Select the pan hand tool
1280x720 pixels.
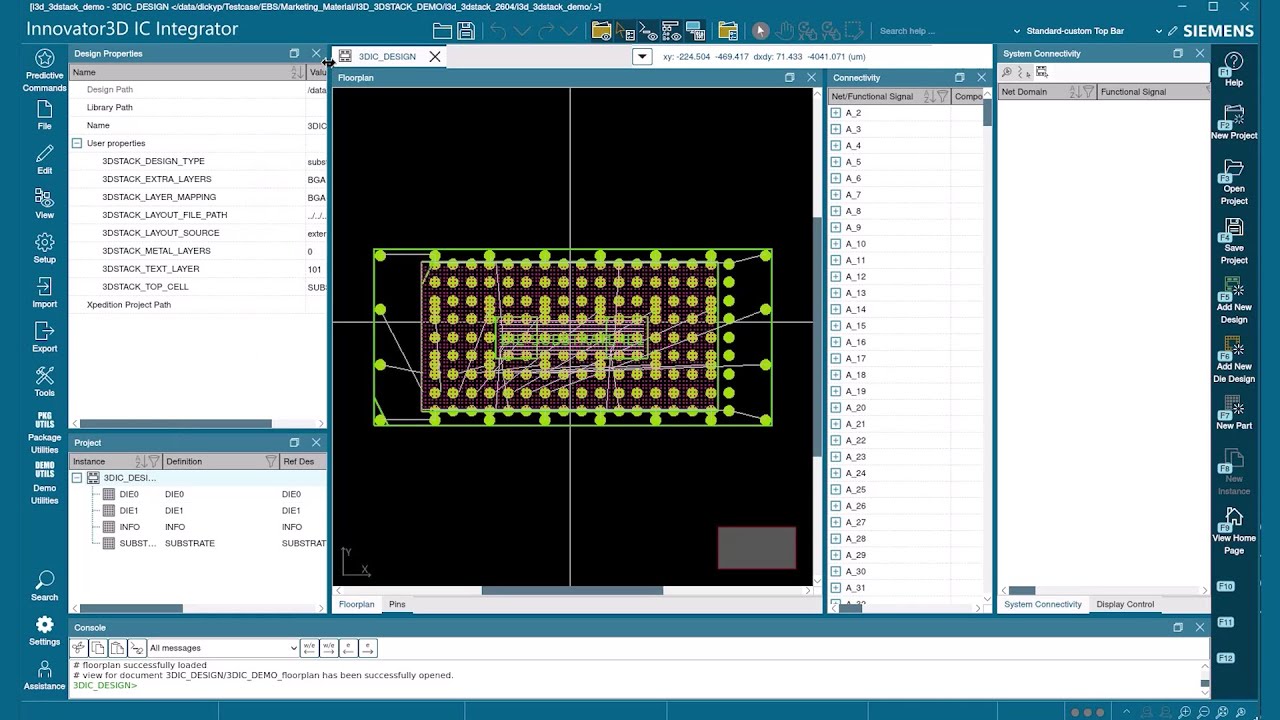[x=785, y=31]
